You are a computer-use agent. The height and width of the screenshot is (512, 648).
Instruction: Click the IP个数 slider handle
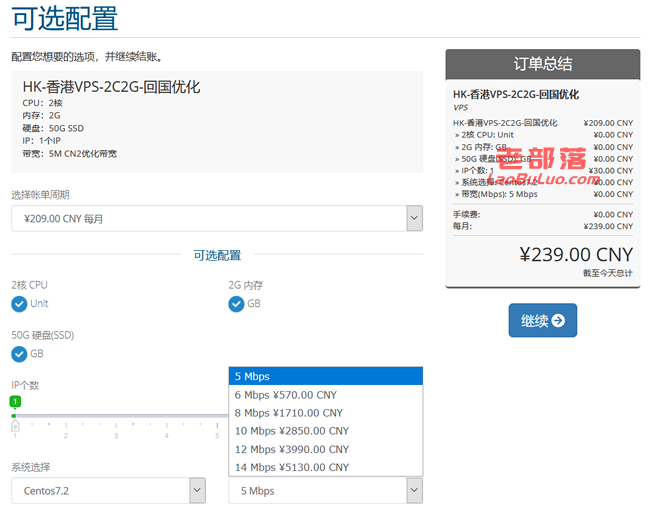click(15, 425)
